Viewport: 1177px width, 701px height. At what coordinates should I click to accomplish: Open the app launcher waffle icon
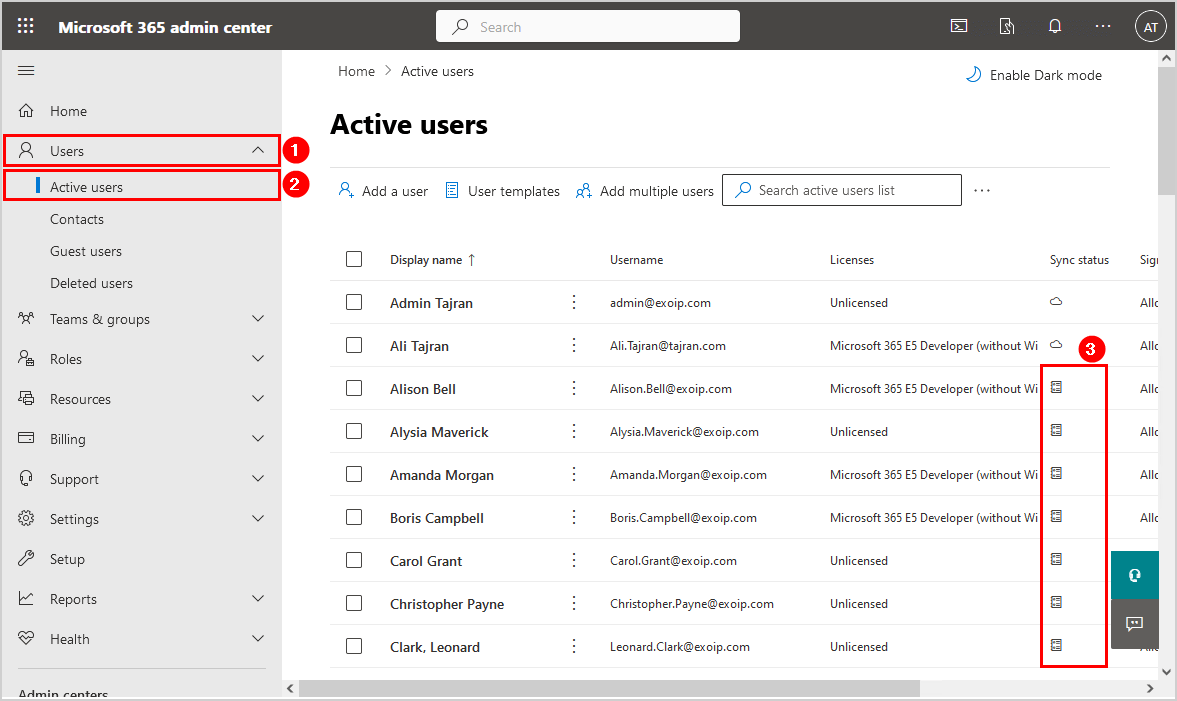click(x=26, y=27)
